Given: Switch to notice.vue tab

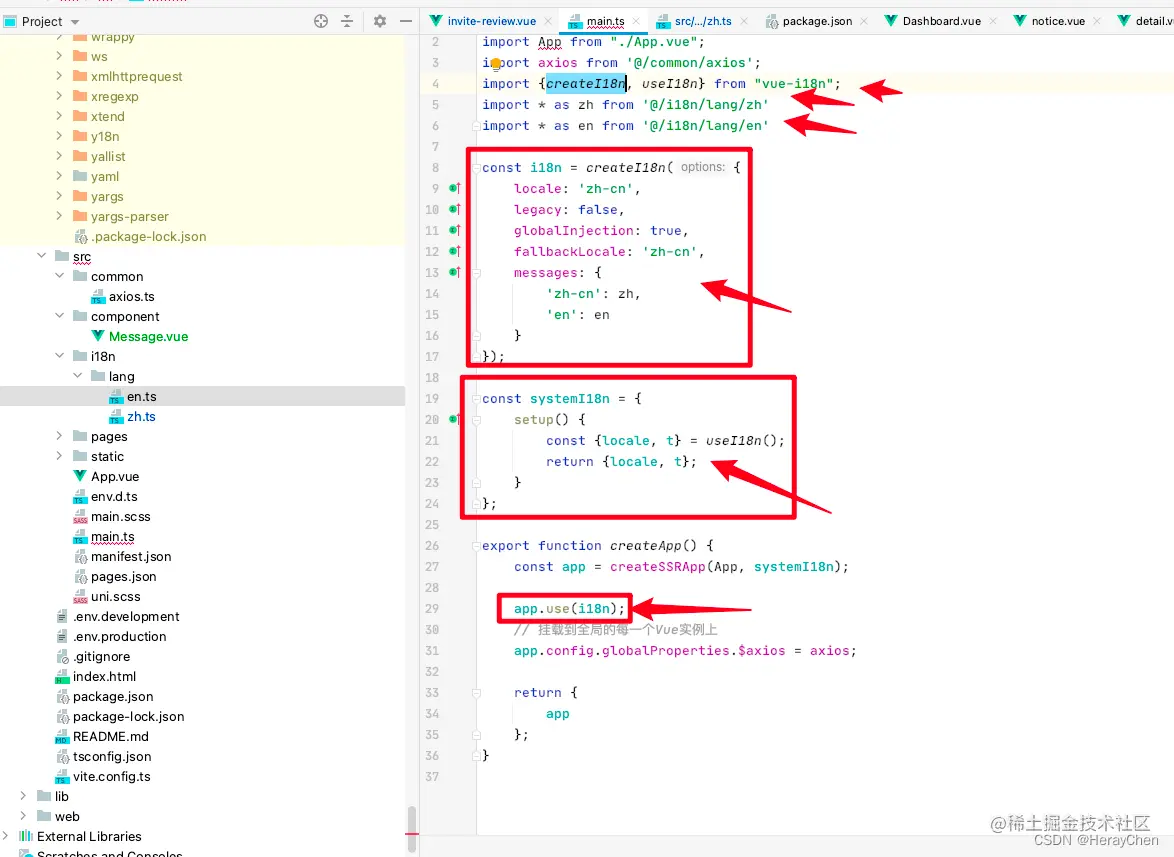Looking at the screenshot, I should (x=1058, y=21).
